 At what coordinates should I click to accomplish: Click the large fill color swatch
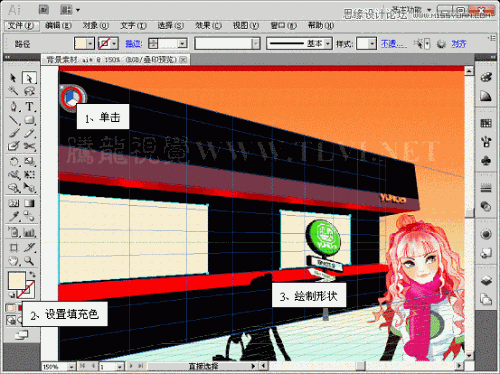coord(17,281)
